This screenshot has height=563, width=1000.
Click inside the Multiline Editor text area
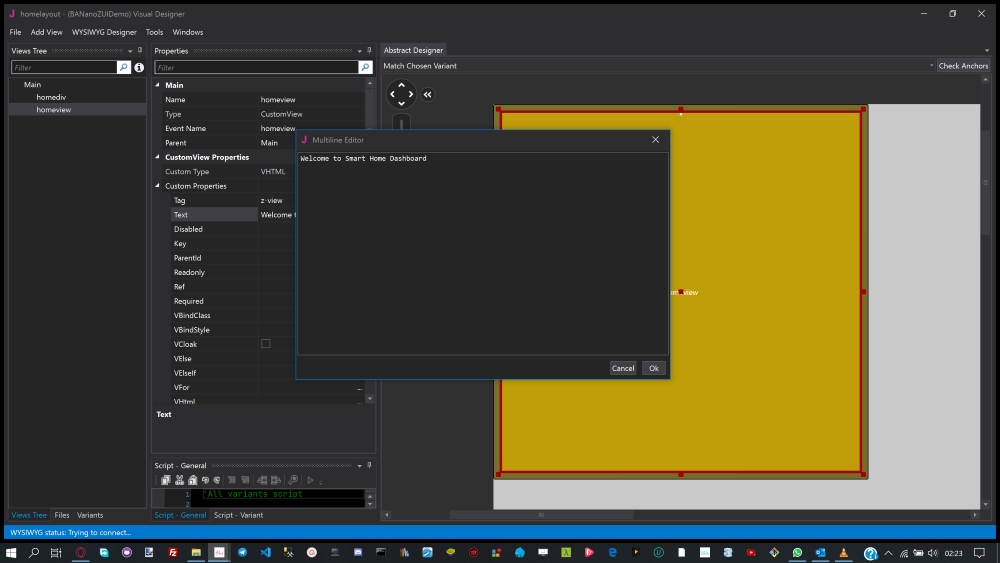click(483, 254)
